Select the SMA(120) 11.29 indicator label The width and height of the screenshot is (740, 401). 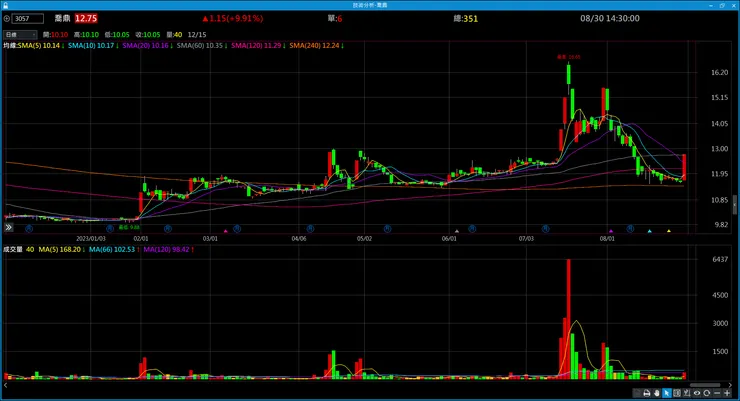pyautogui.click(x=258, y=46)
